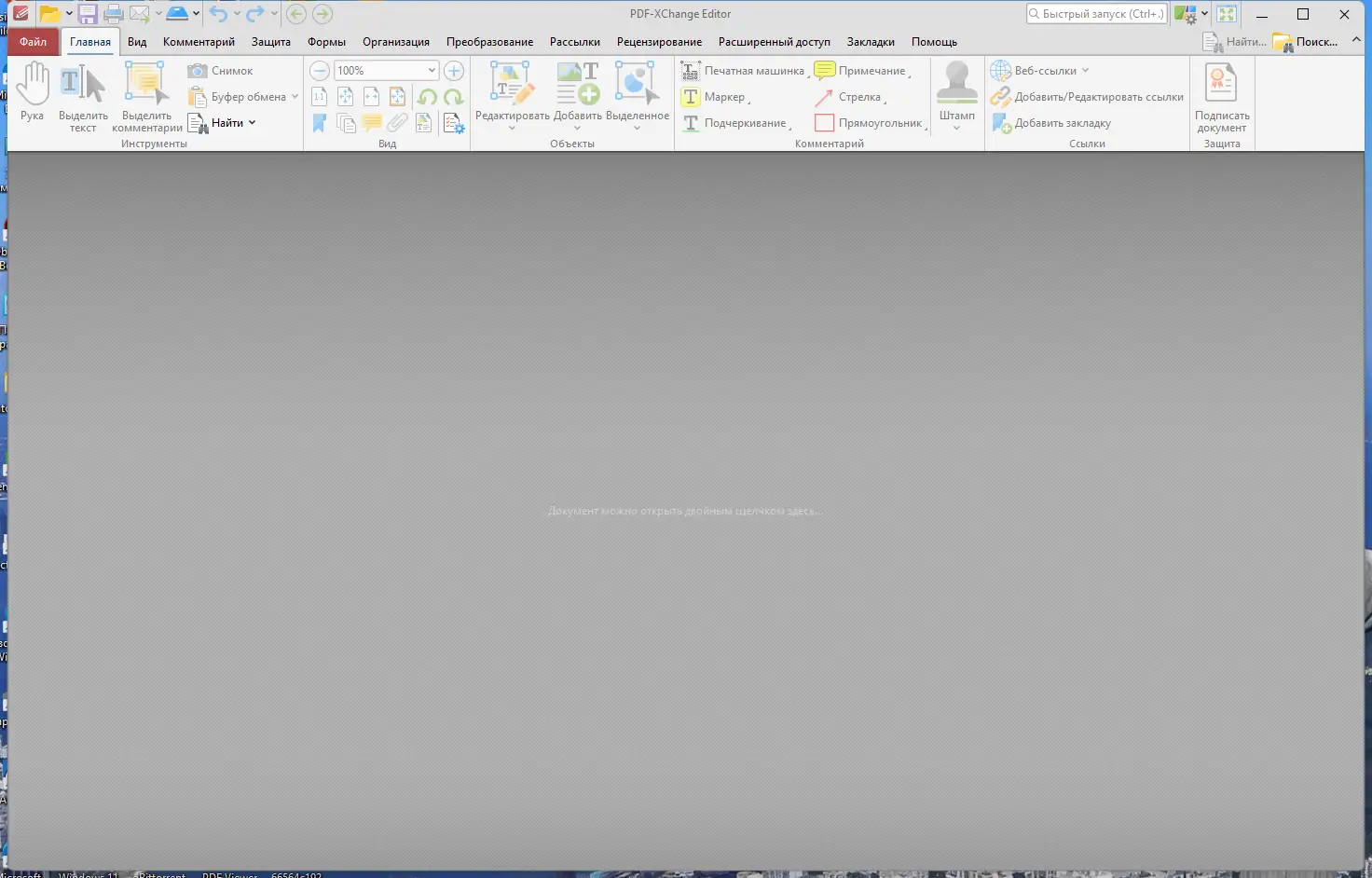Show the bookmarks pane icon
Image resolution: width=1372 pixels, height=878 pixels.
(319, 123)
